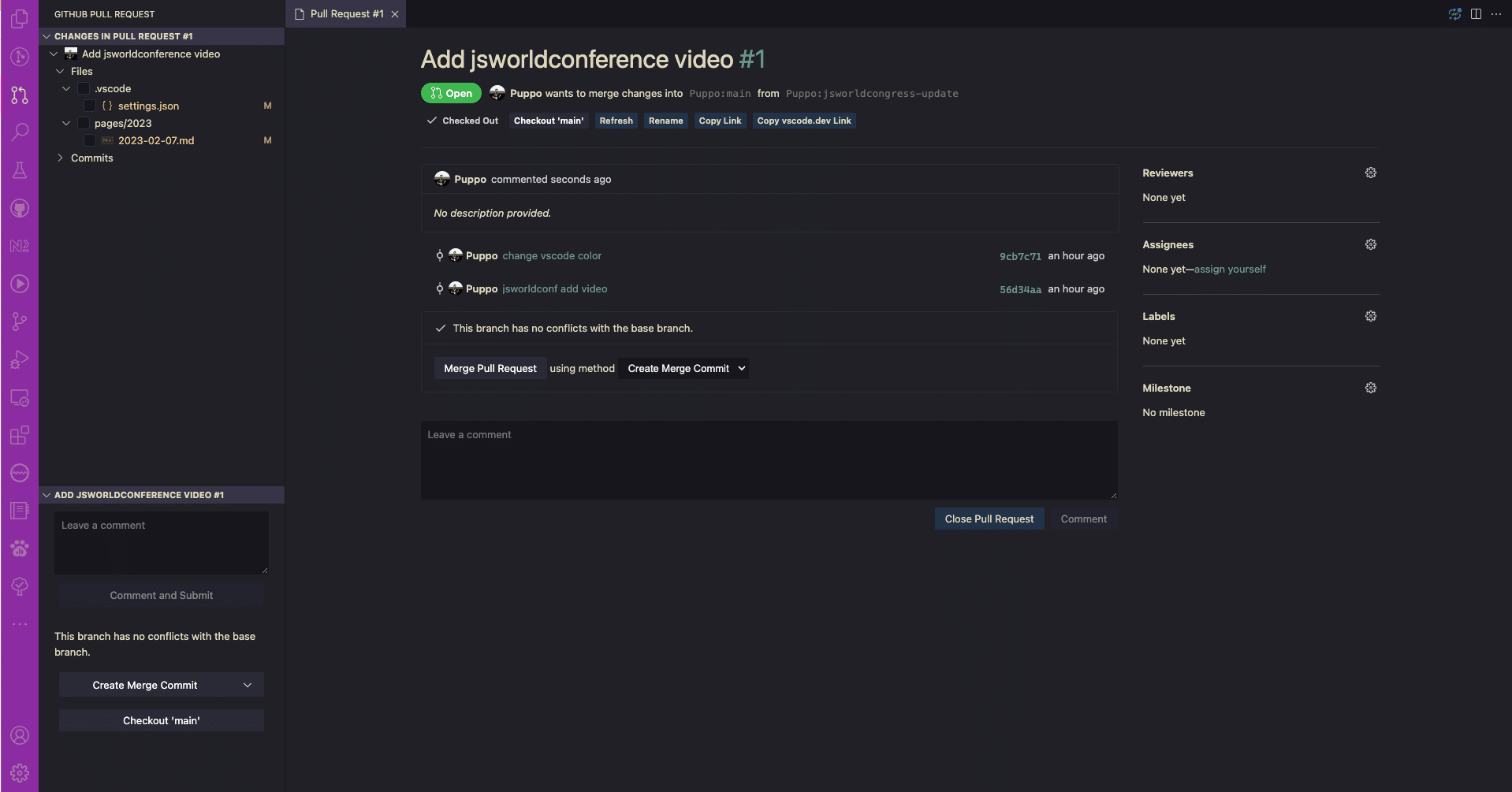
Task: Click the assign yourself link
Action: (x=1230, y=269)
